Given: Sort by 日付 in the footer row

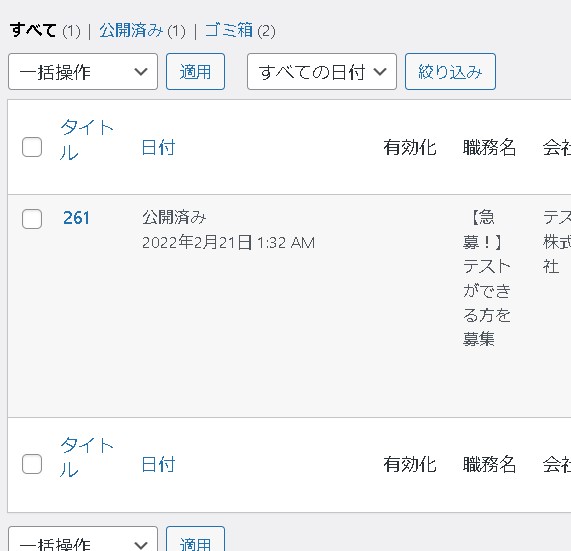Looking at the screenshot, I should coord(158,464).
